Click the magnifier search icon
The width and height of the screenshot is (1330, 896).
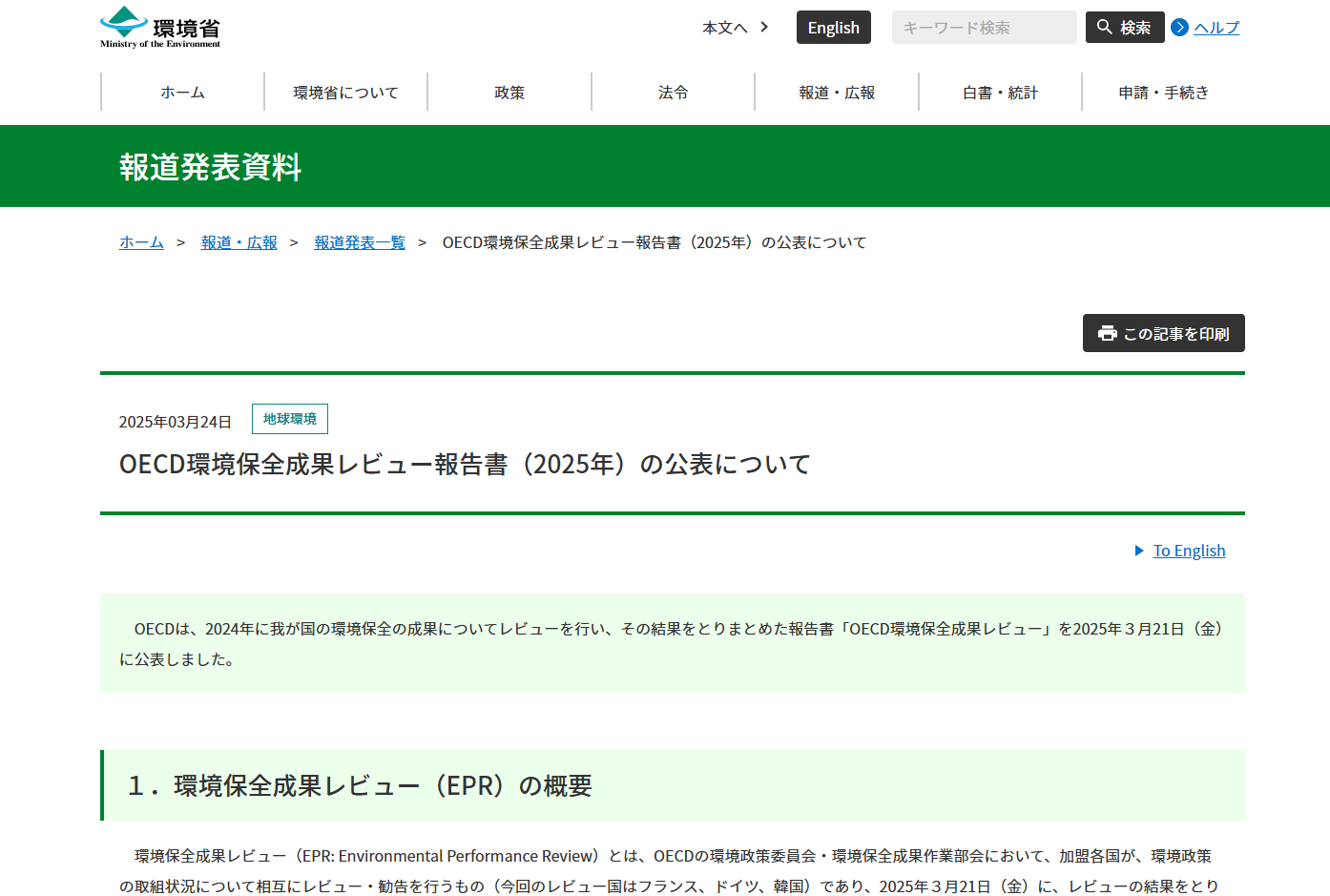[x=1105, y=27]
